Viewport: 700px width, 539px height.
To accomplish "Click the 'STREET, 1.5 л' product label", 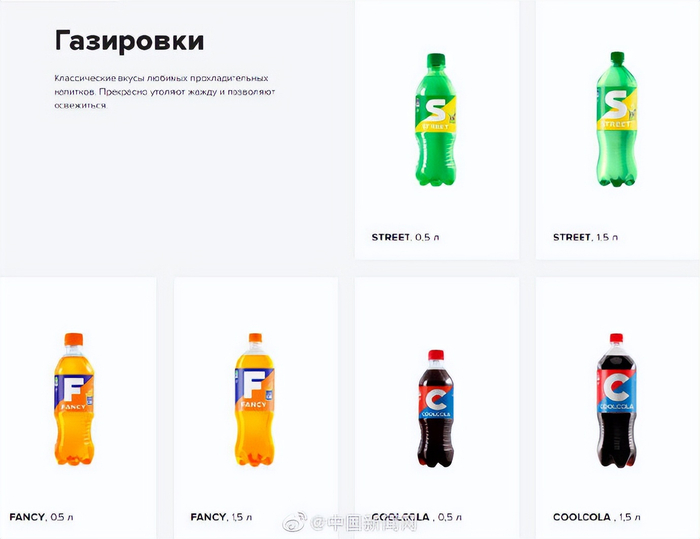I will (586, 237).
